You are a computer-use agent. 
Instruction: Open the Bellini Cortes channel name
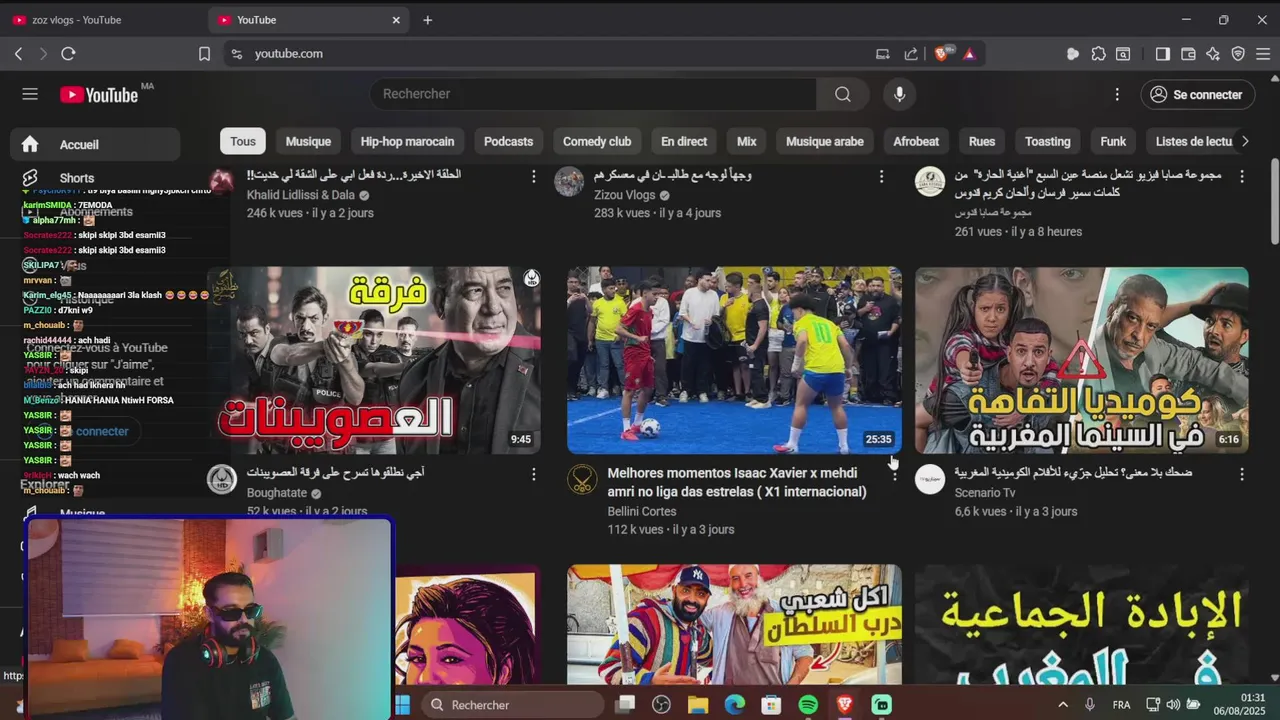(x=642, y=511)
